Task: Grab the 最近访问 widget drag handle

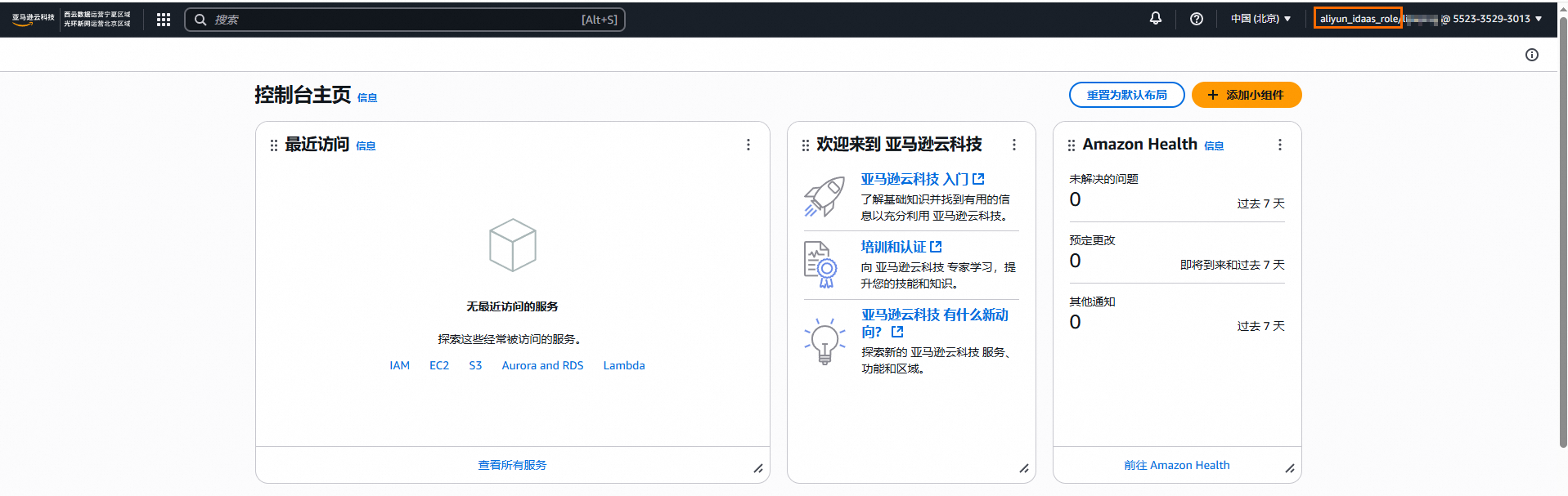Action: point(274,145)
